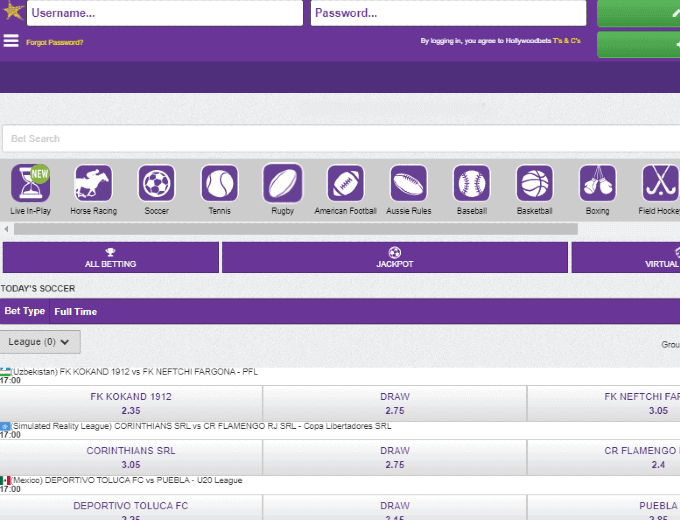Bet on FK KOKAND 1912 at 2.35
Viewport: 680px width, 520px height.
pos(131,403)
